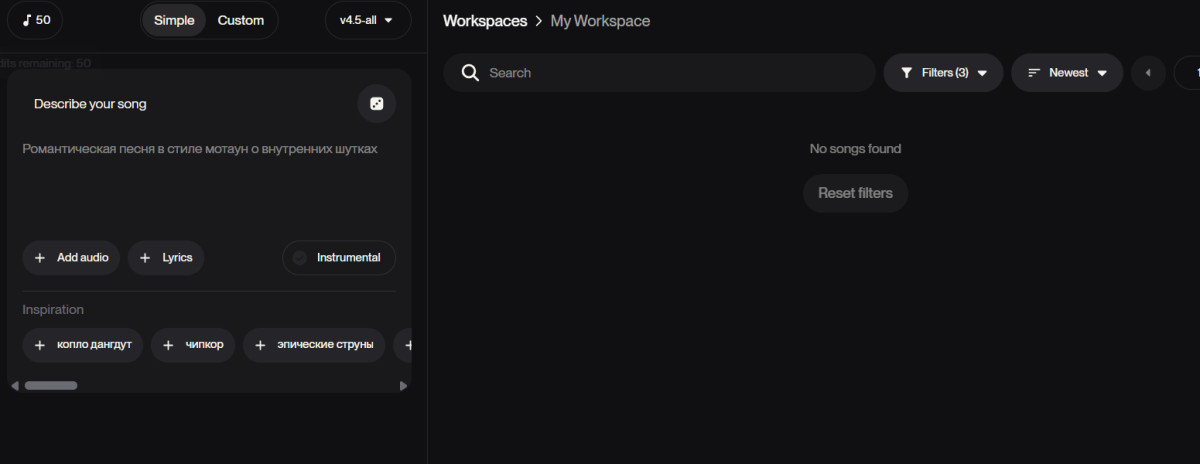Expand the Newest sort dropdown
Screen dimensions: 1200x464
pos(1067,73)
